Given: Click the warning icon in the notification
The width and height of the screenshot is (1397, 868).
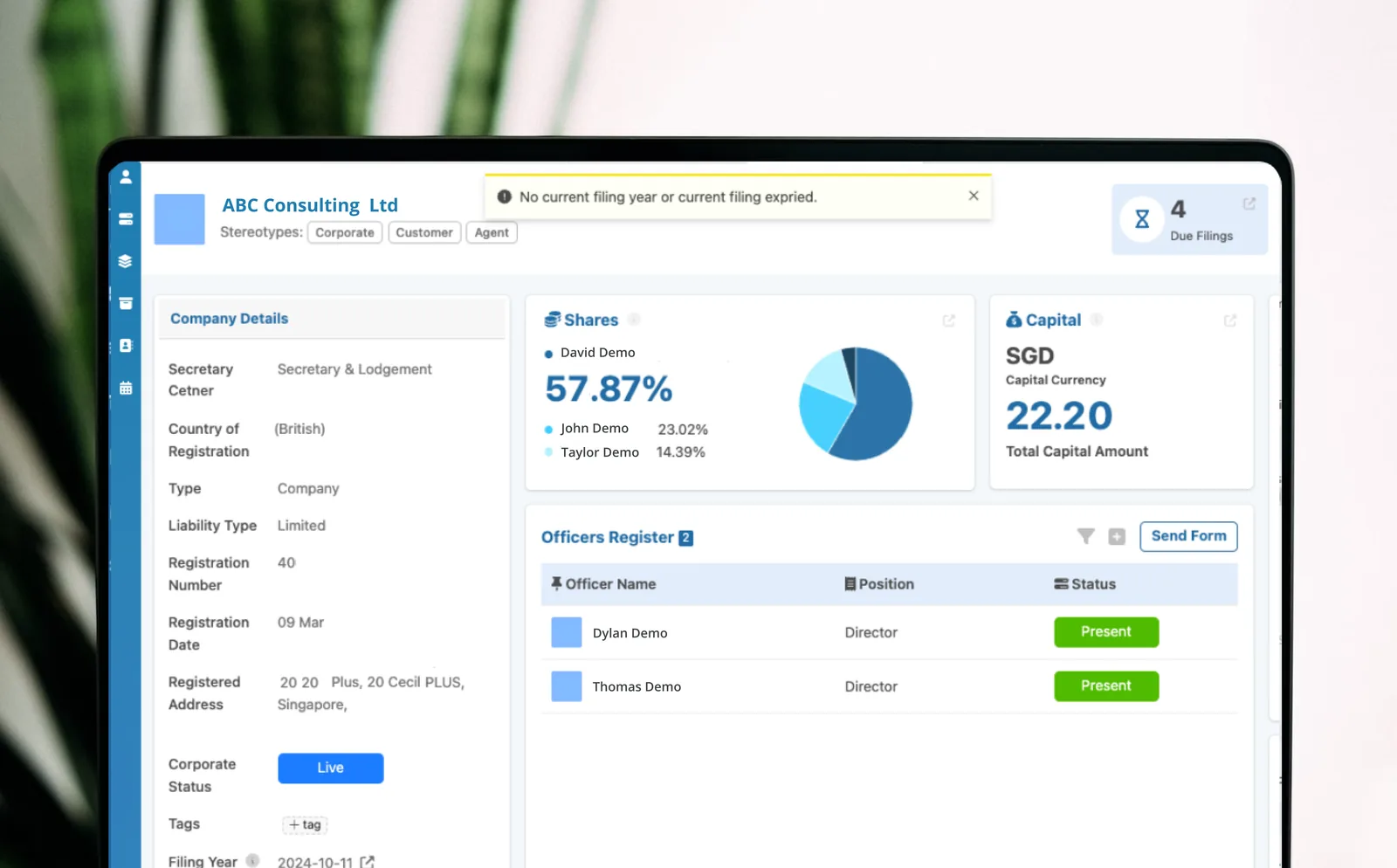Looking at the screenshot, I should coord(505,196).
